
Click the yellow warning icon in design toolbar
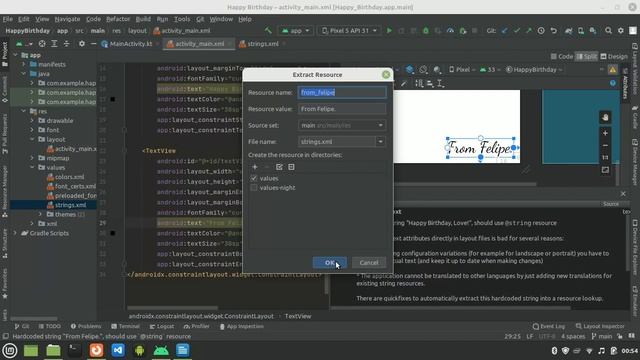pos(613,70)
